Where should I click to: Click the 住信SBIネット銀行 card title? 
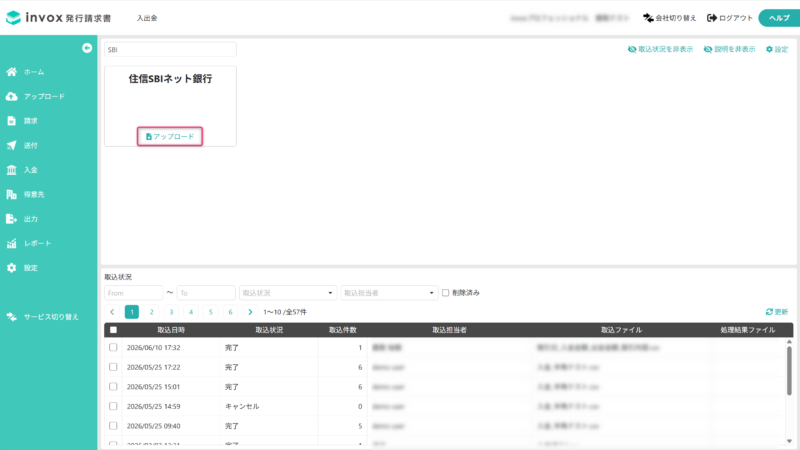pos(170,79)
